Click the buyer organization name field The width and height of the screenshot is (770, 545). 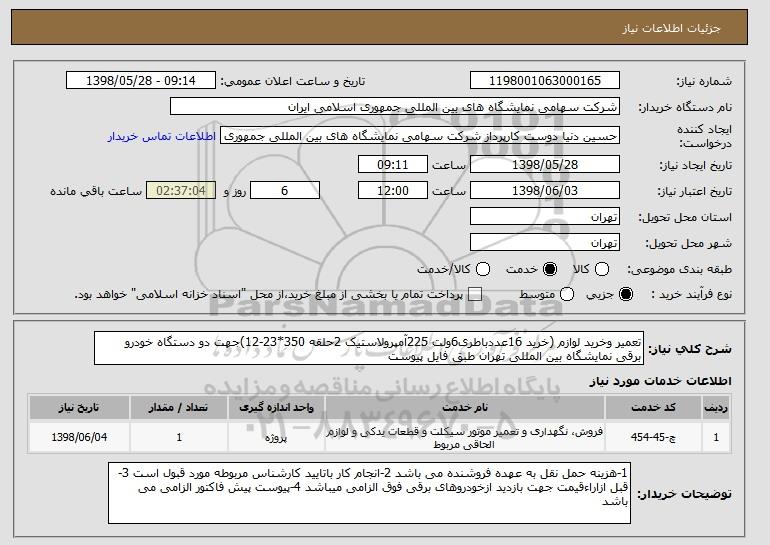point(395,107)
